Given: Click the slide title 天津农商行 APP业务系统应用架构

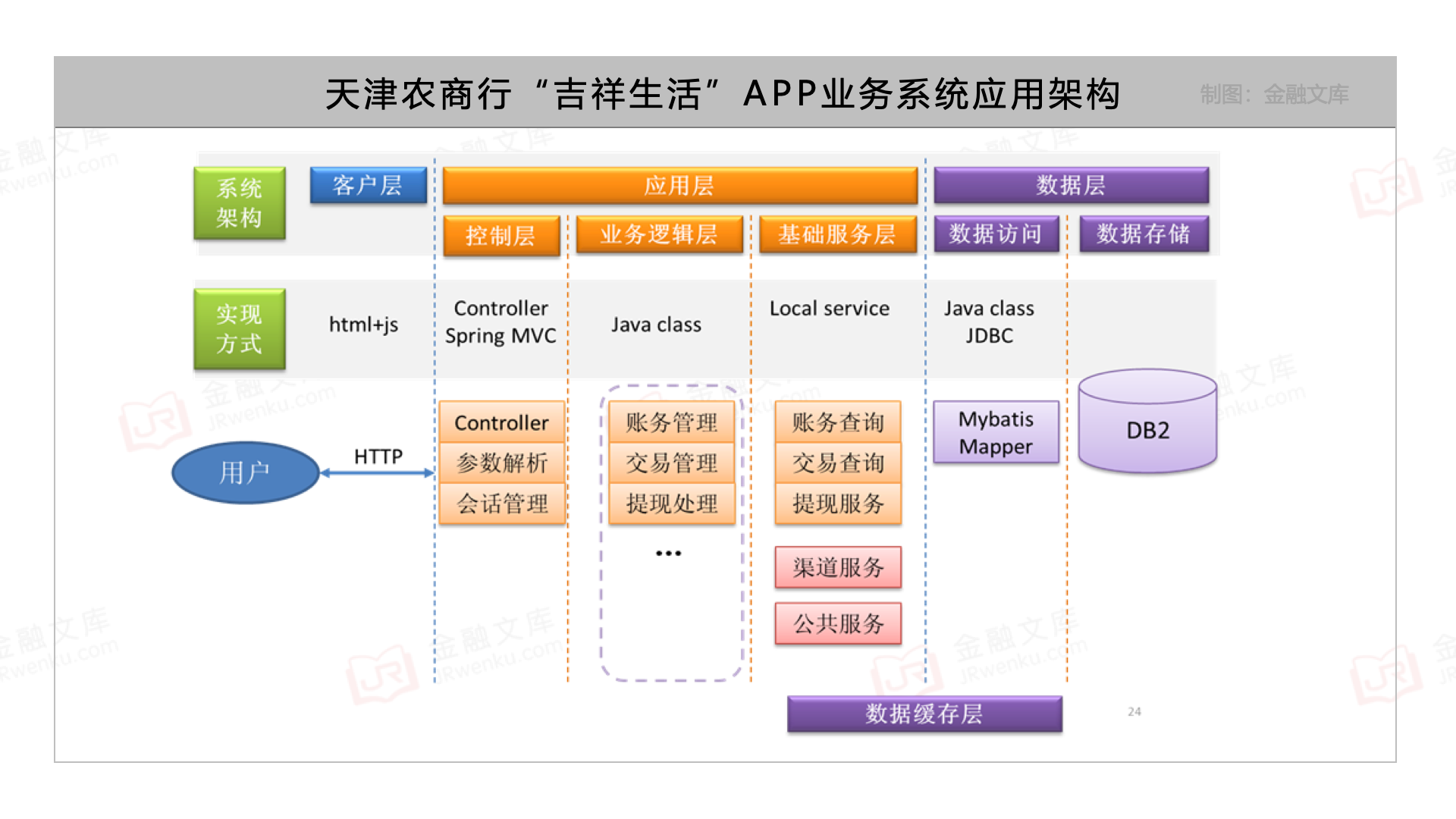Looking at the screenshot, I should (723, 94).
